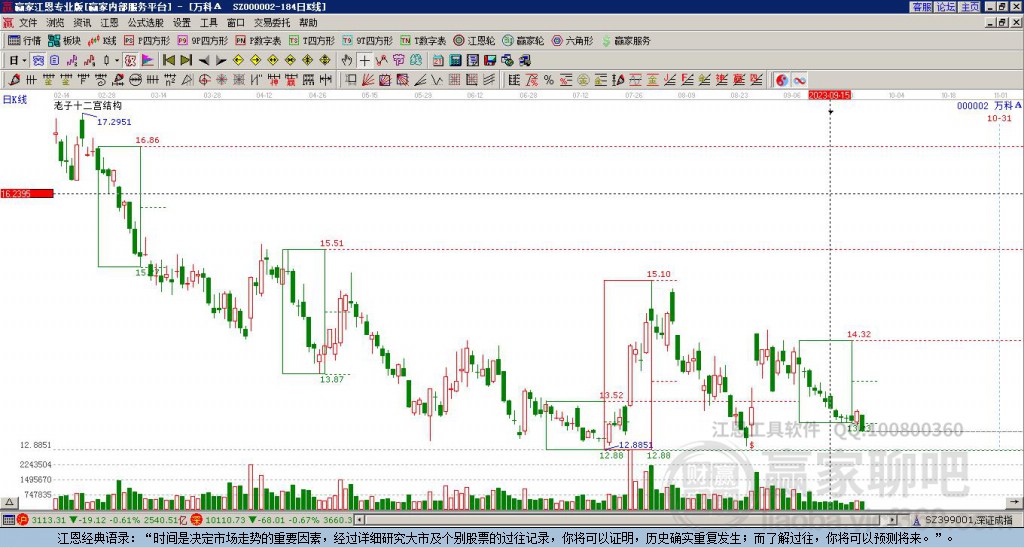This screenshot has width=1024, height=548.
Task: Open the 公式选股 menu
Action: pos(146,23)
